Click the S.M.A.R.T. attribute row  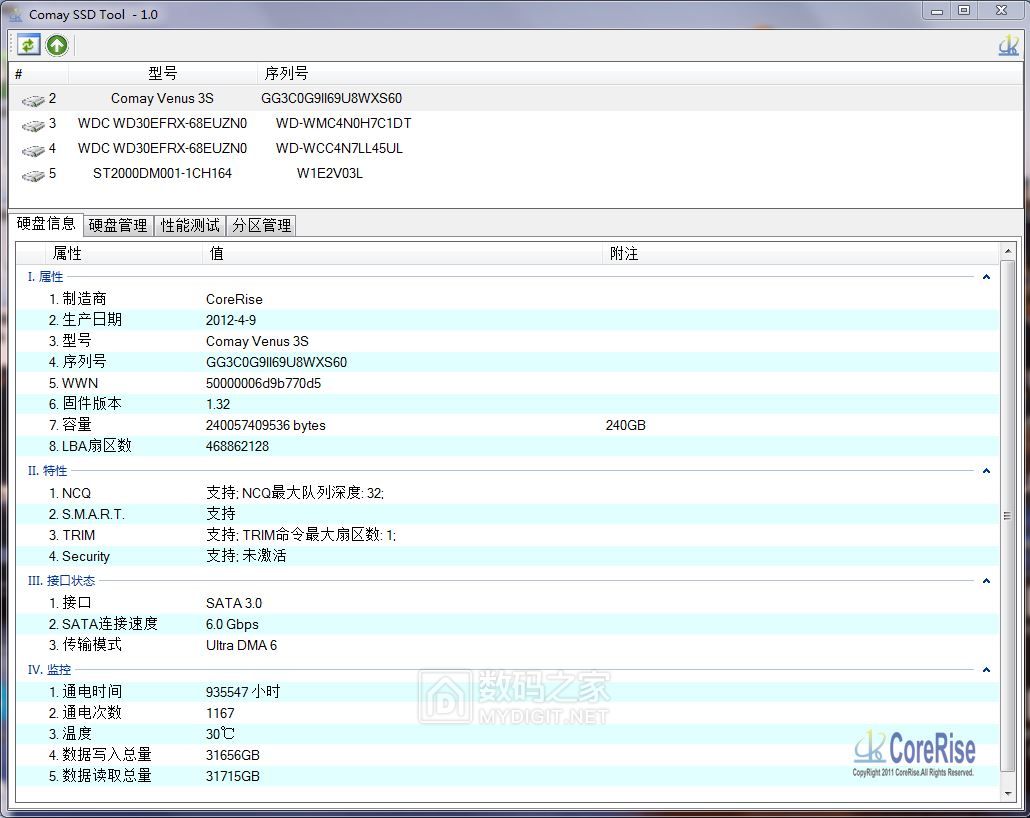(x=507, y=514)
